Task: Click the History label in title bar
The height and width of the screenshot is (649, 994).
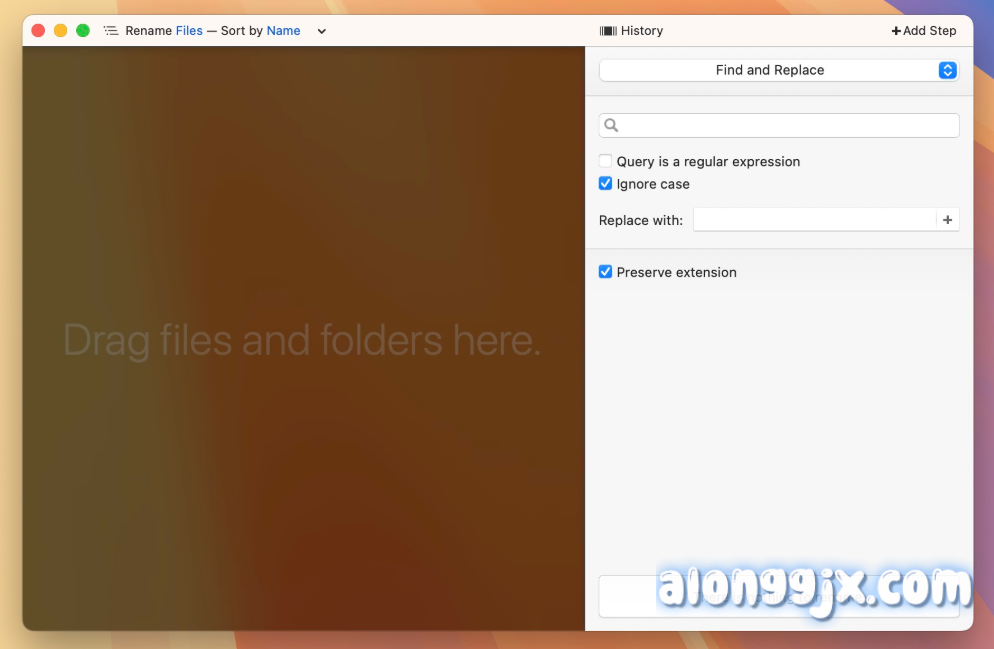Action: 642,31
